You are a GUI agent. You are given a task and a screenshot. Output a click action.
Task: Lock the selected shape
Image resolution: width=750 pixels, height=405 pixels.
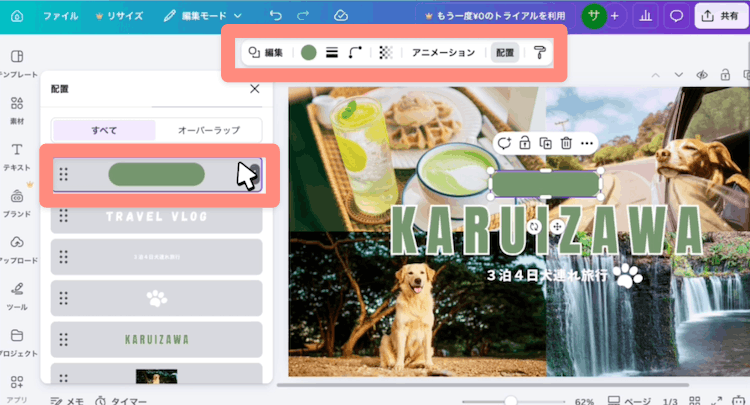[x=525, y=143]
